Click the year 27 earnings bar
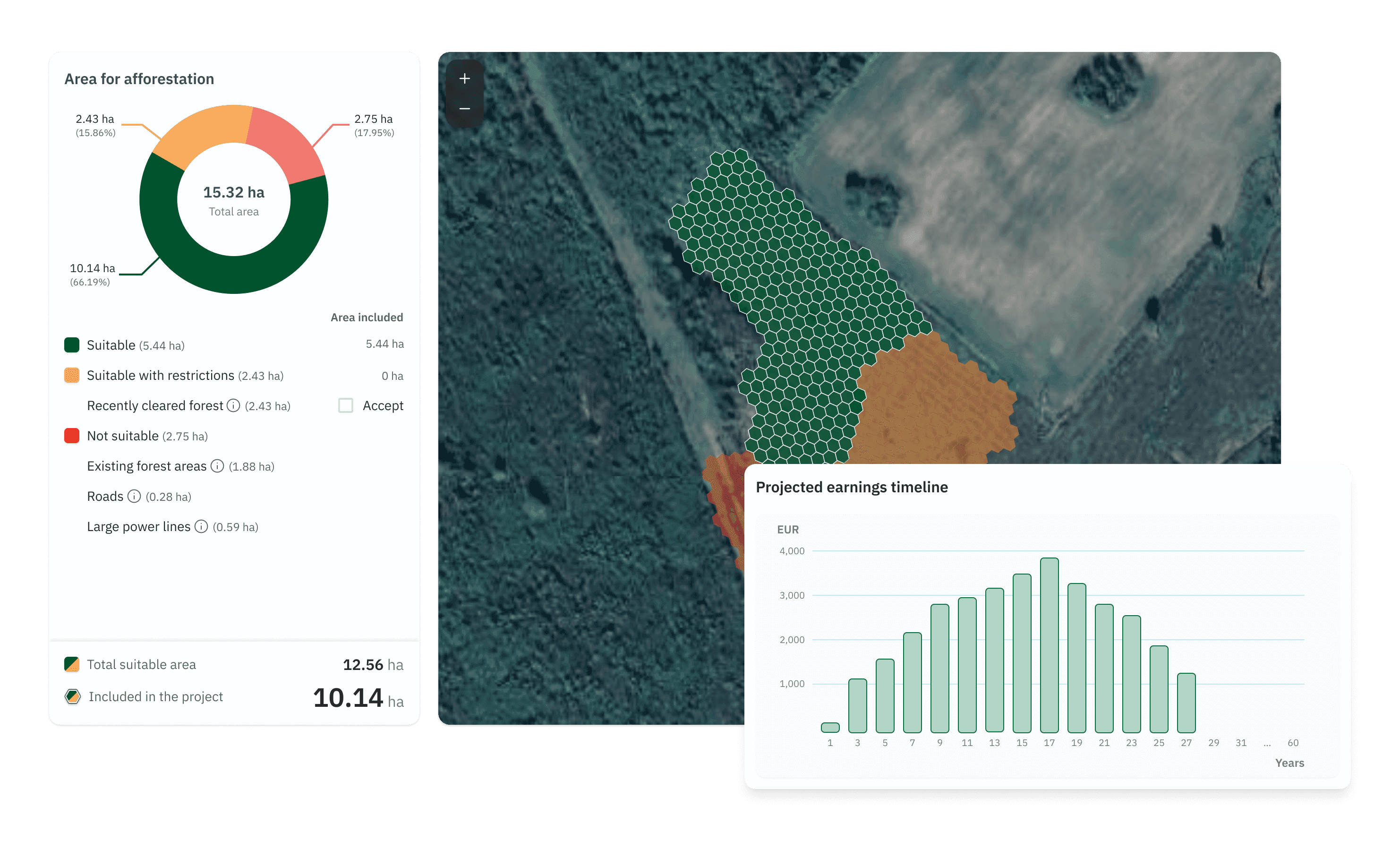The height and width of the screenshot is (841, 1400). tap(1187, 703)
